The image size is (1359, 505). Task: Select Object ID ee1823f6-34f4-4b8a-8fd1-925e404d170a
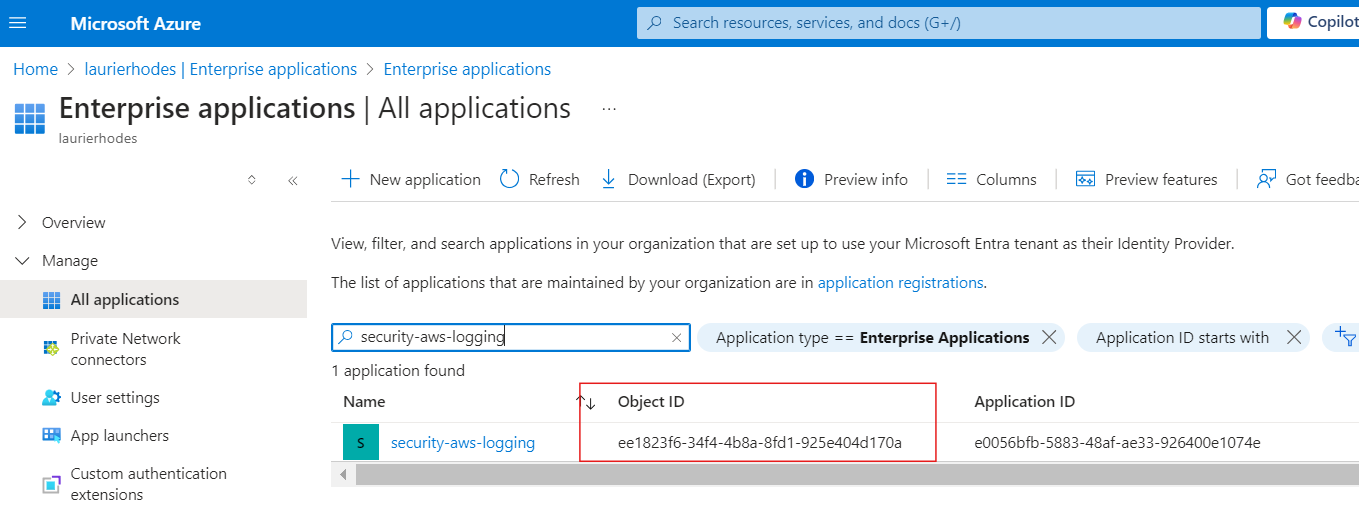(760, 443)
